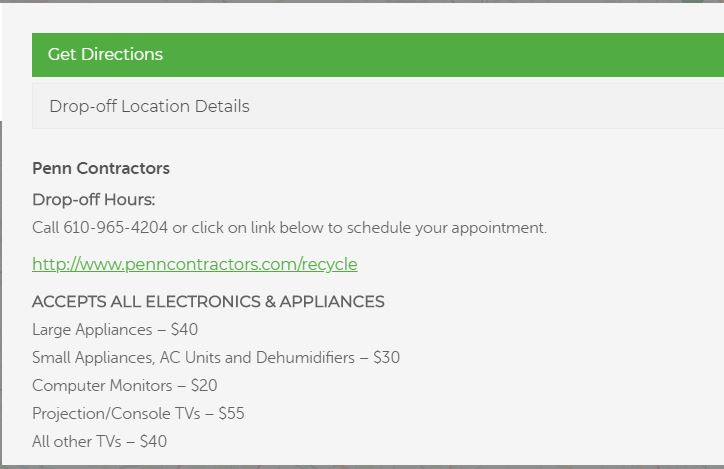Click the $20 price
The height and width of the screenshot is (469, 724).
(204, 385)
